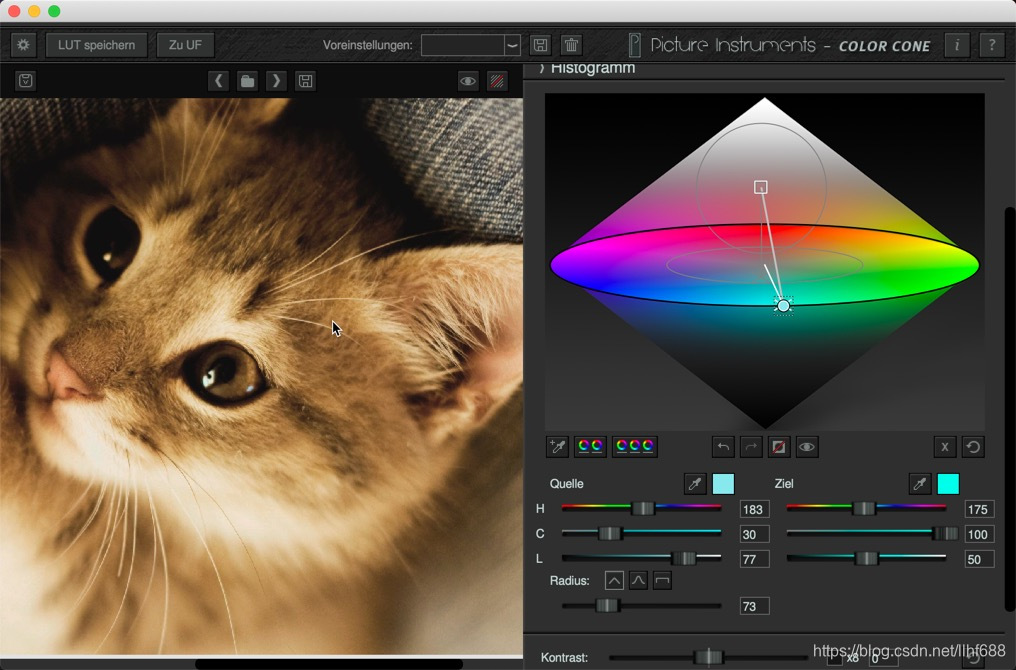
Task: Delete the color point with the X button
Action: click(945, 446)
